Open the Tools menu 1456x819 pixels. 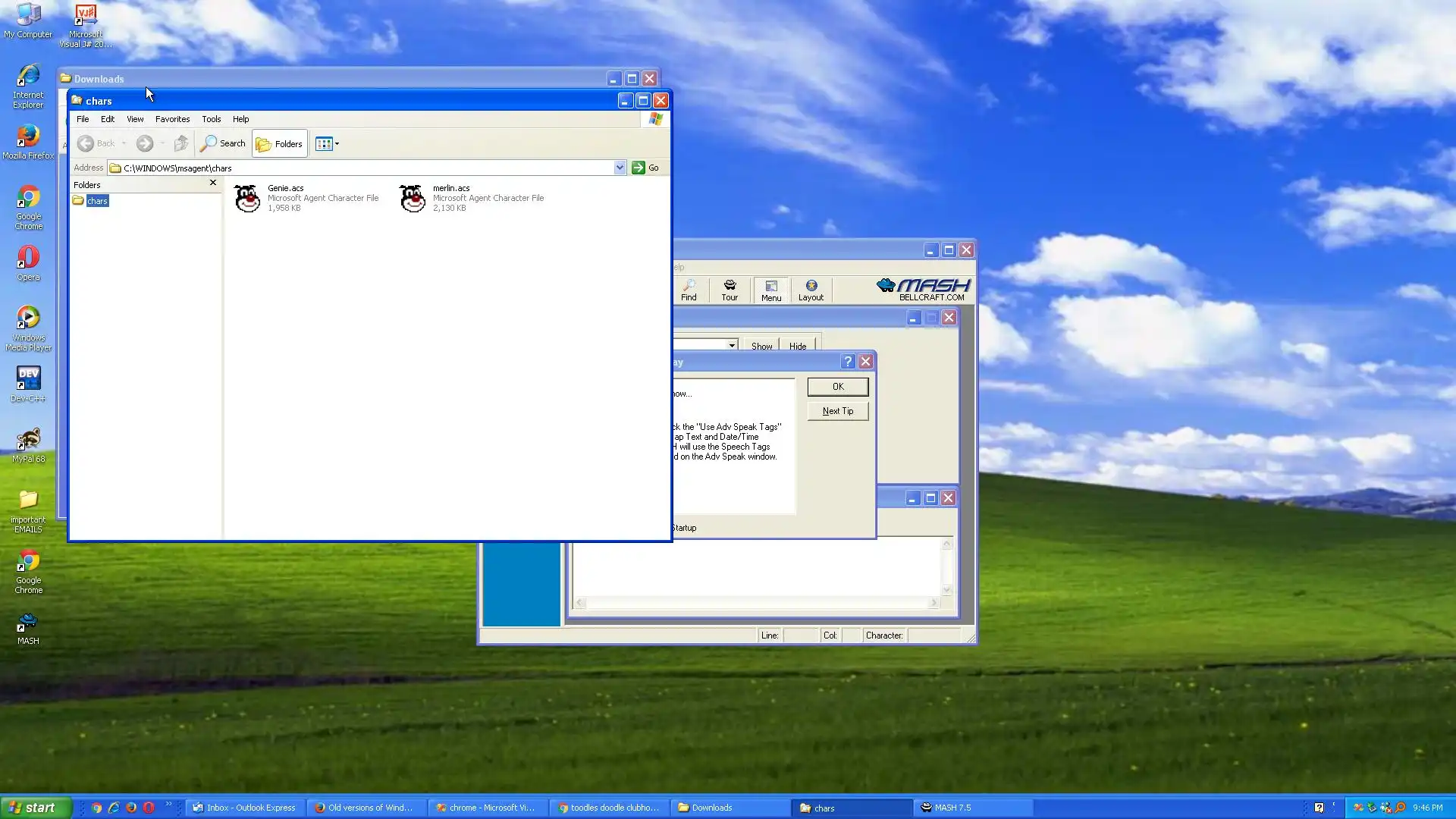pos(211,119)
